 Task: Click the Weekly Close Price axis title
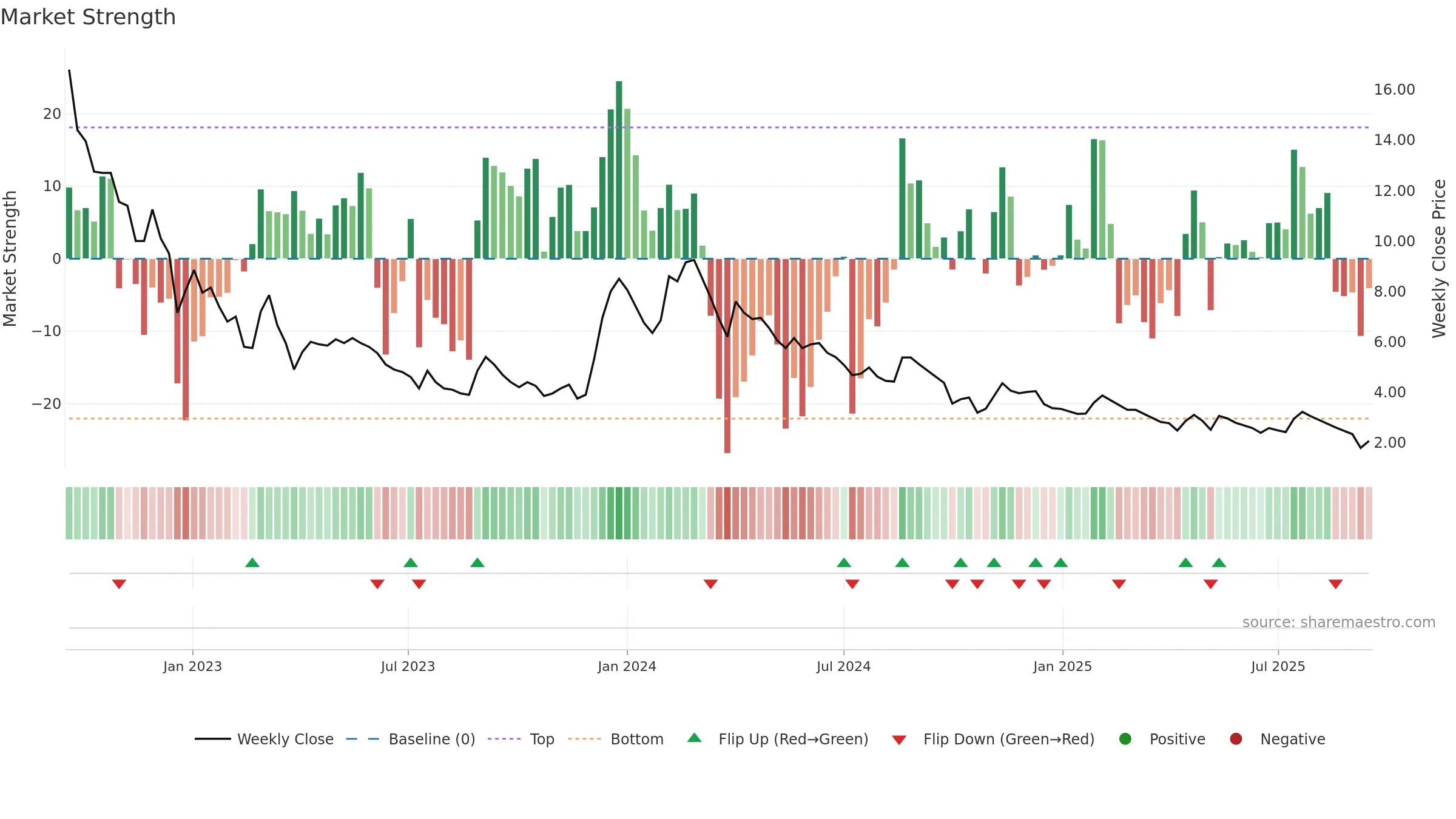[x=1439, y=258]
